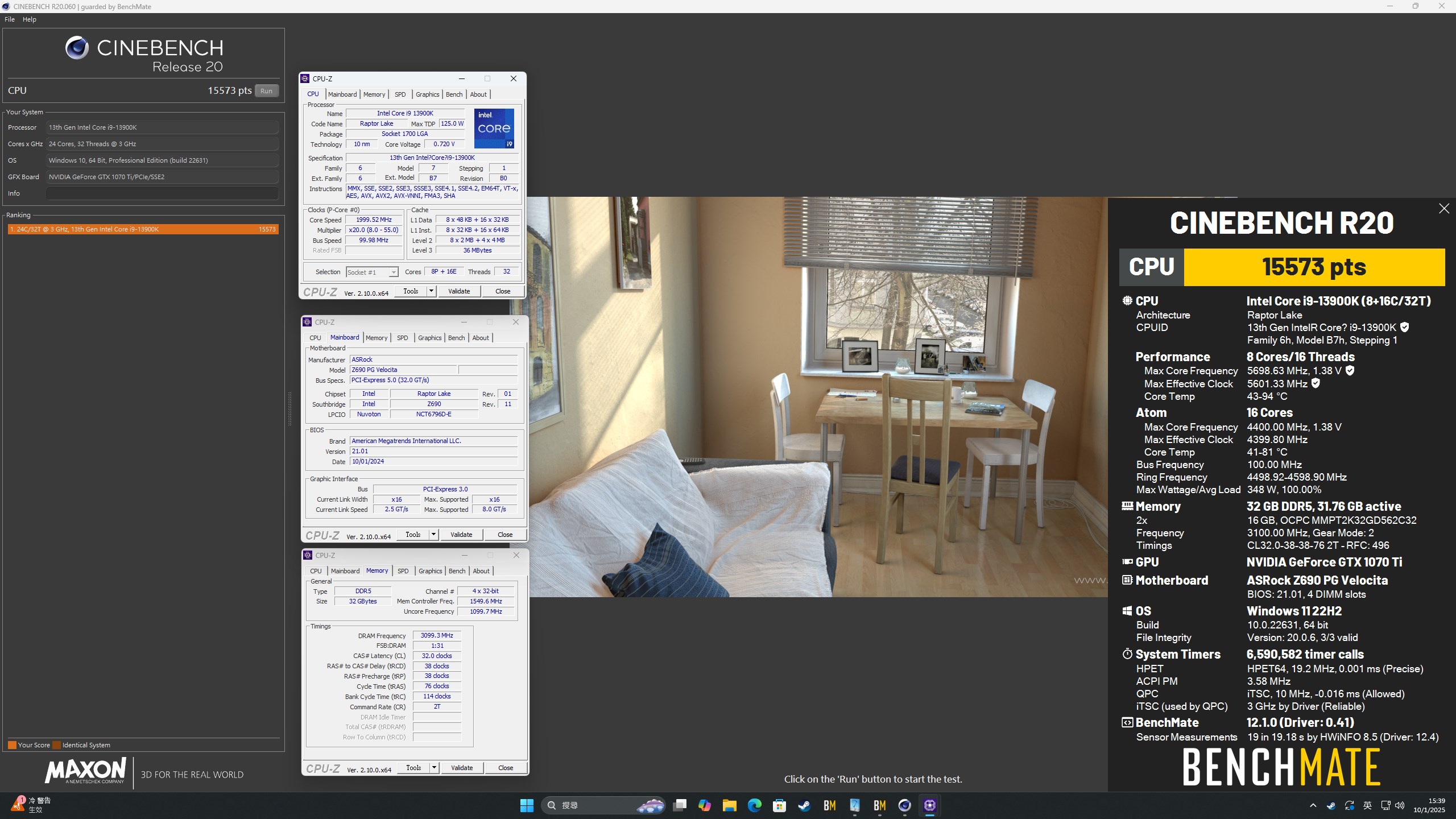Click the Close button in the Memory CPU-Z window
This screenshot has height=819, width=1456.
(x=506, y=768)
